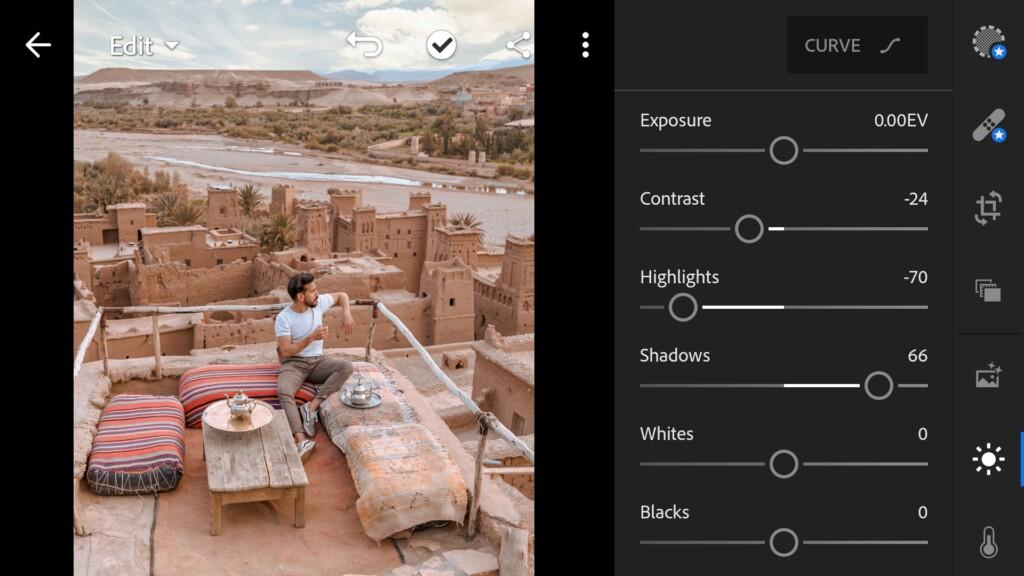This screenshot has height=576, width=1024.
Task: Open the Crop and rotate tool
Action: point(989,208)
